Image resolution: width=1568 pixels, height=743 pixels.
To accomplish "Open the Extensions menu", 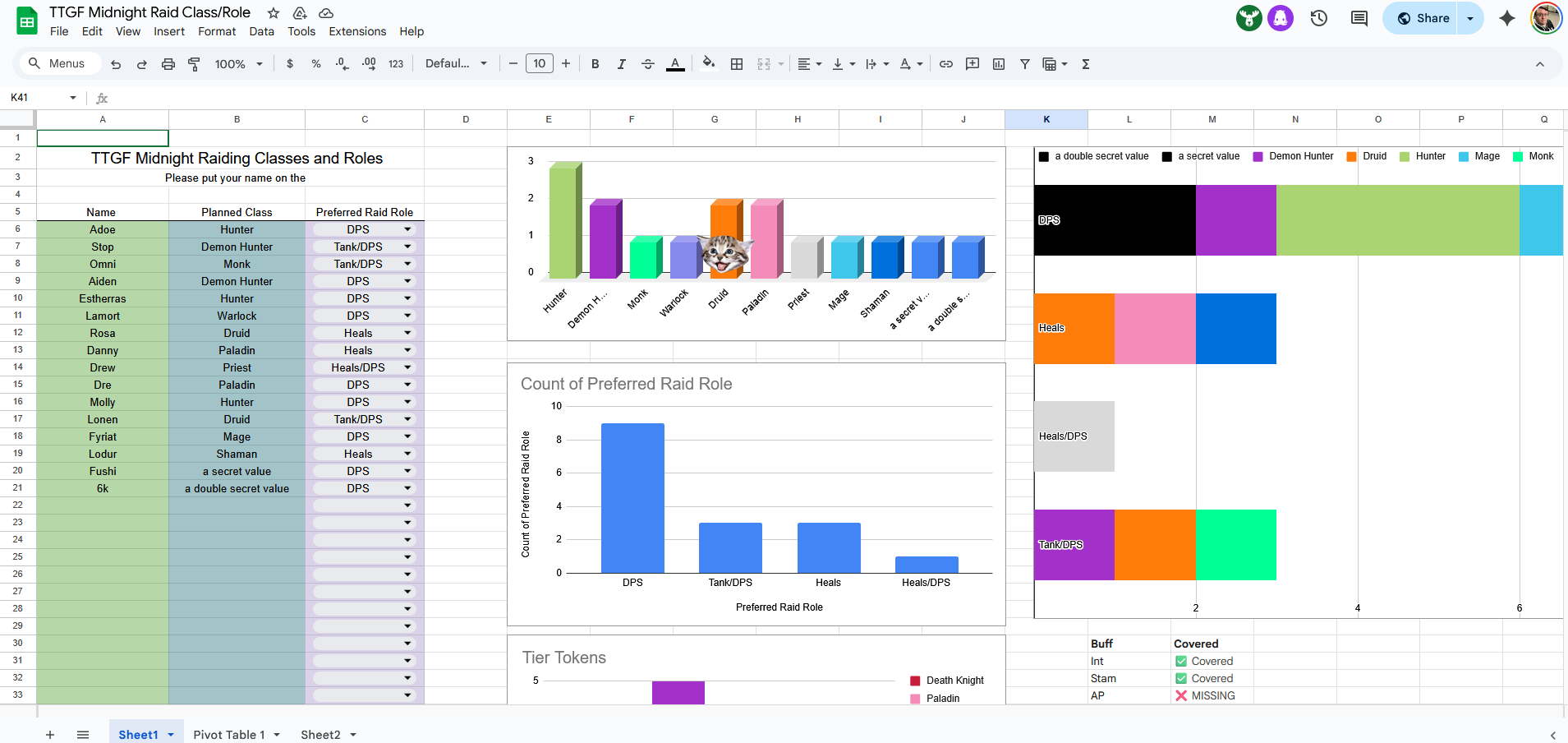I will (357, 31).
